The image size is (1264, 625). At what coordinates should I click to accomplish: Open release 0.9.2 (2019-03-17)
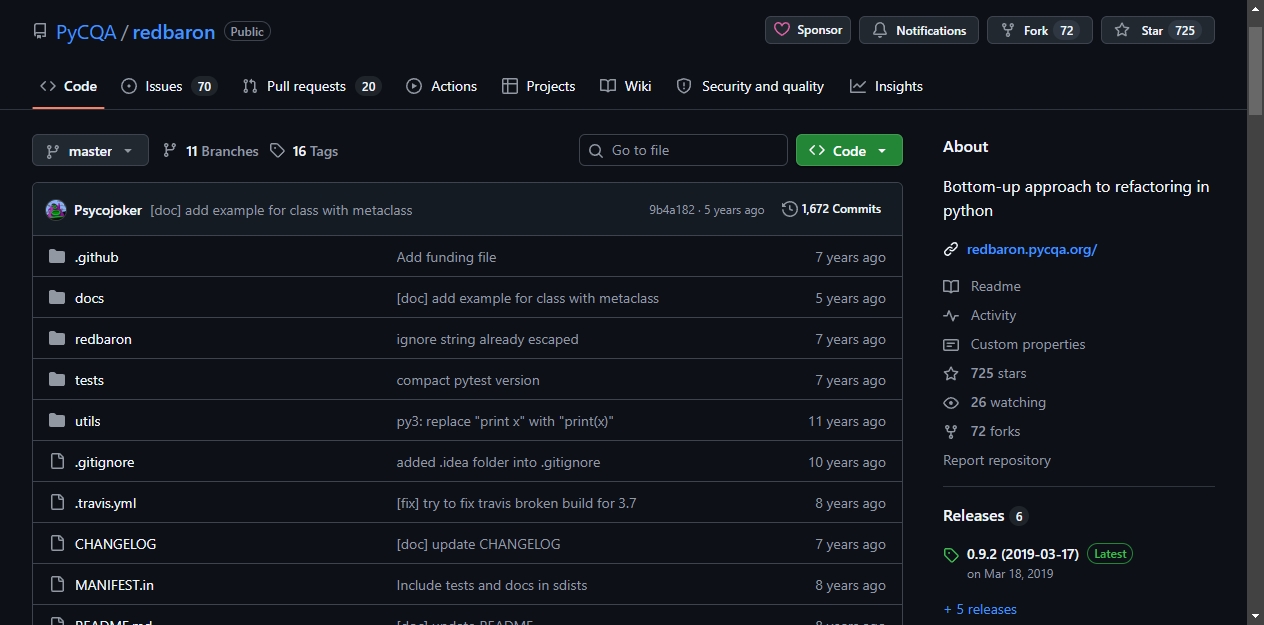[1022, 554]
